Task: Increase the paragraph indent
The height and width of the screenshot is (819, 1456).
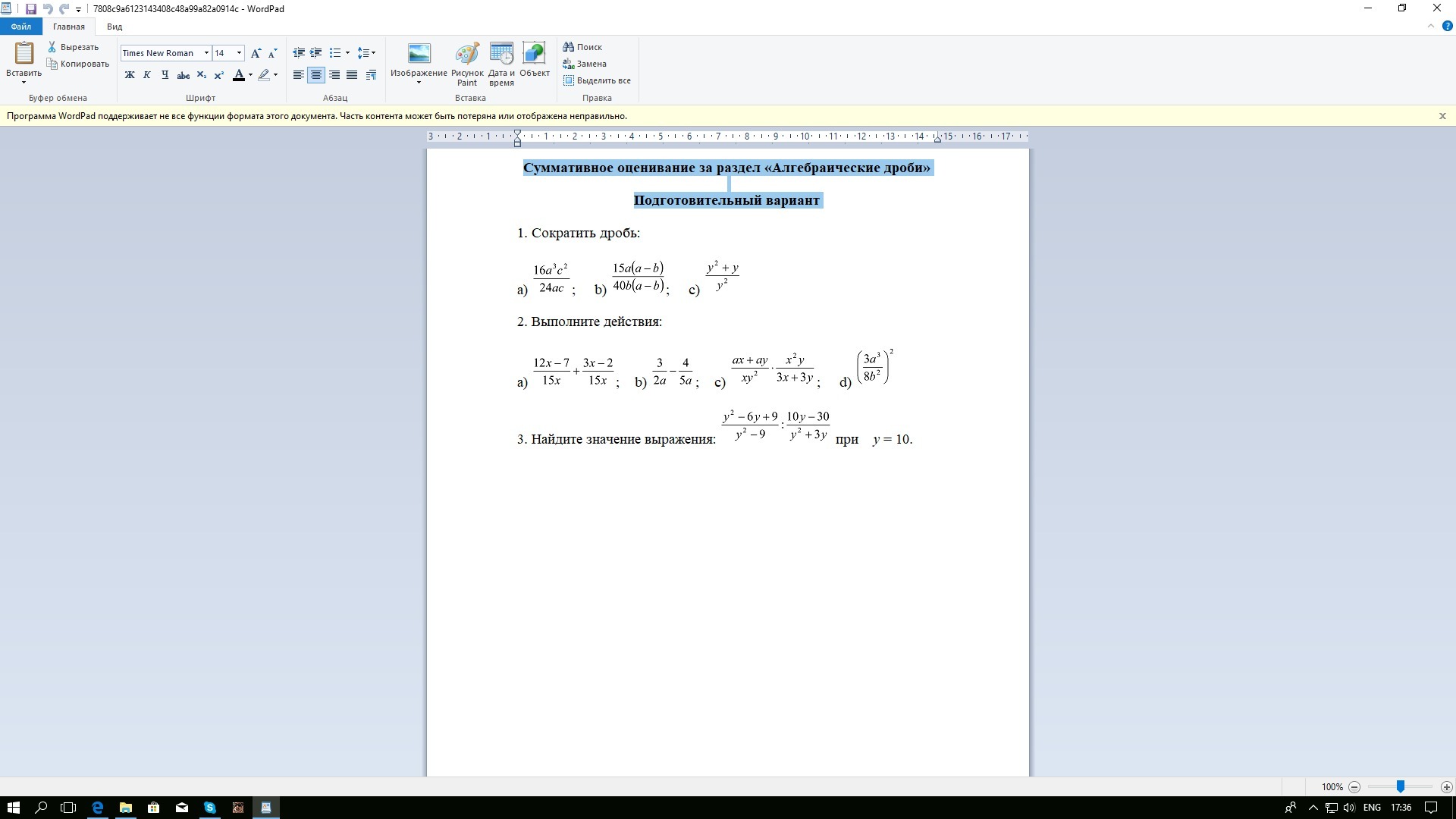Action: 316,53
